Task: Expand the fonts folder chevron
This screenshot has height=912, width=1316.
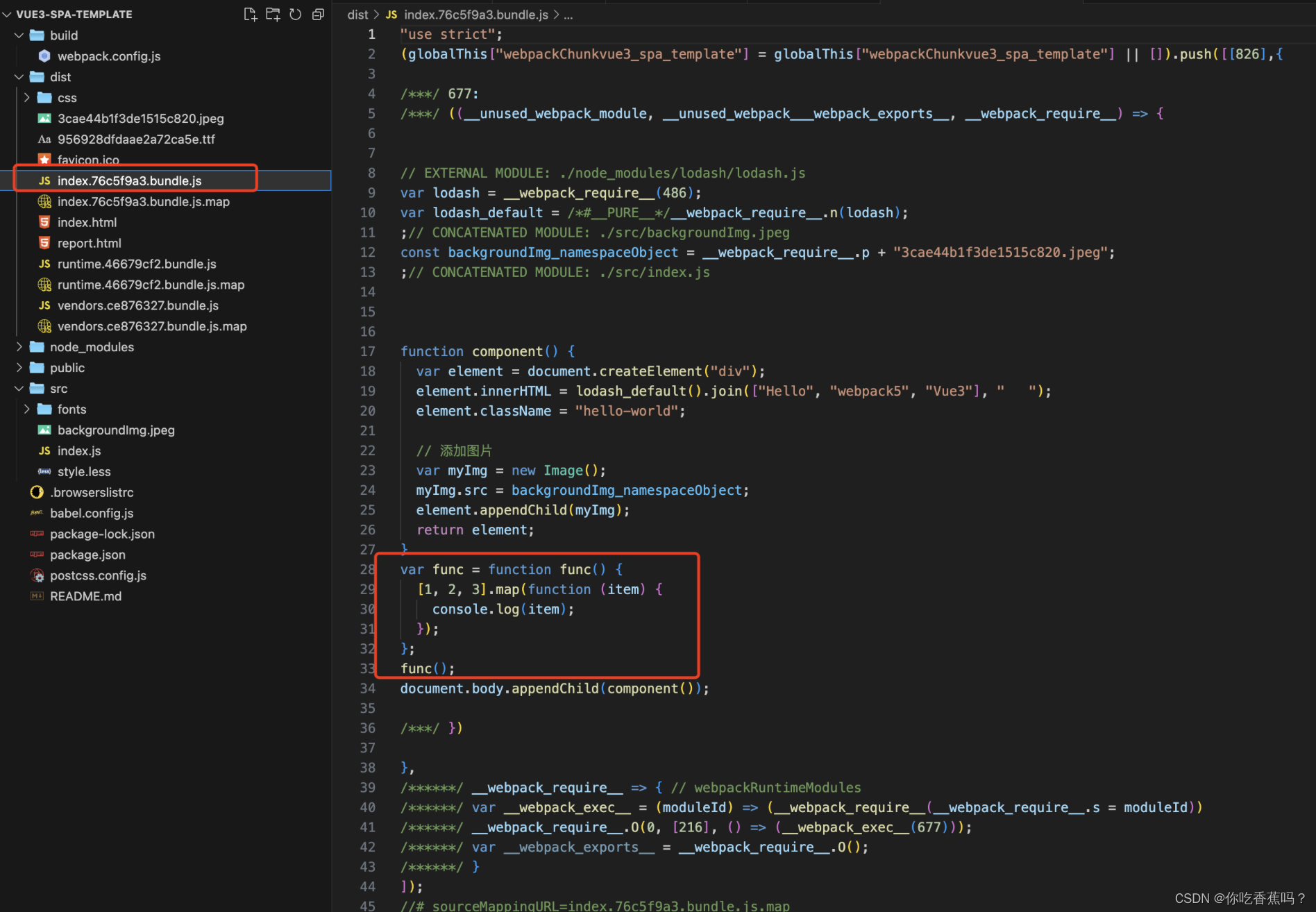Action: pyautogui.click(x=27, y=409)
